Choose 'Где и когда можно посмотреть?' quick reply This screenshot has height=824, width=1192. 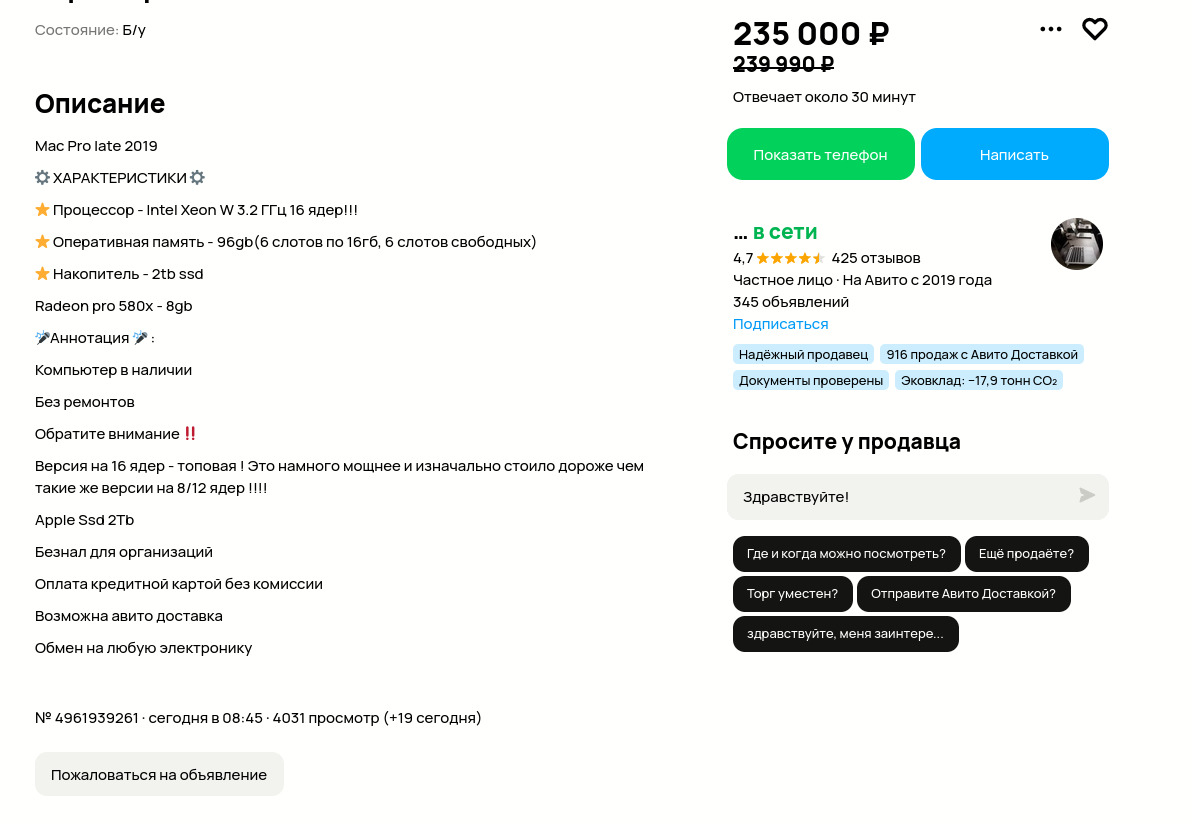(x=846, y=554)
